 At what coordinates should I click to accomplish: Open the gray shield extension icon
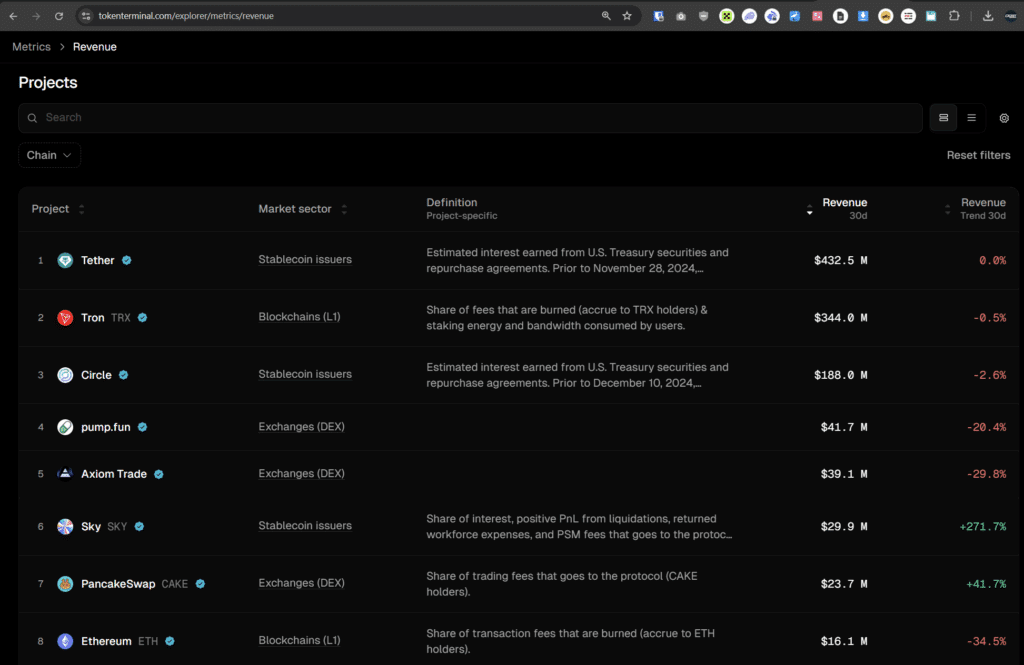pyautogui.click(x=703, y=16)
